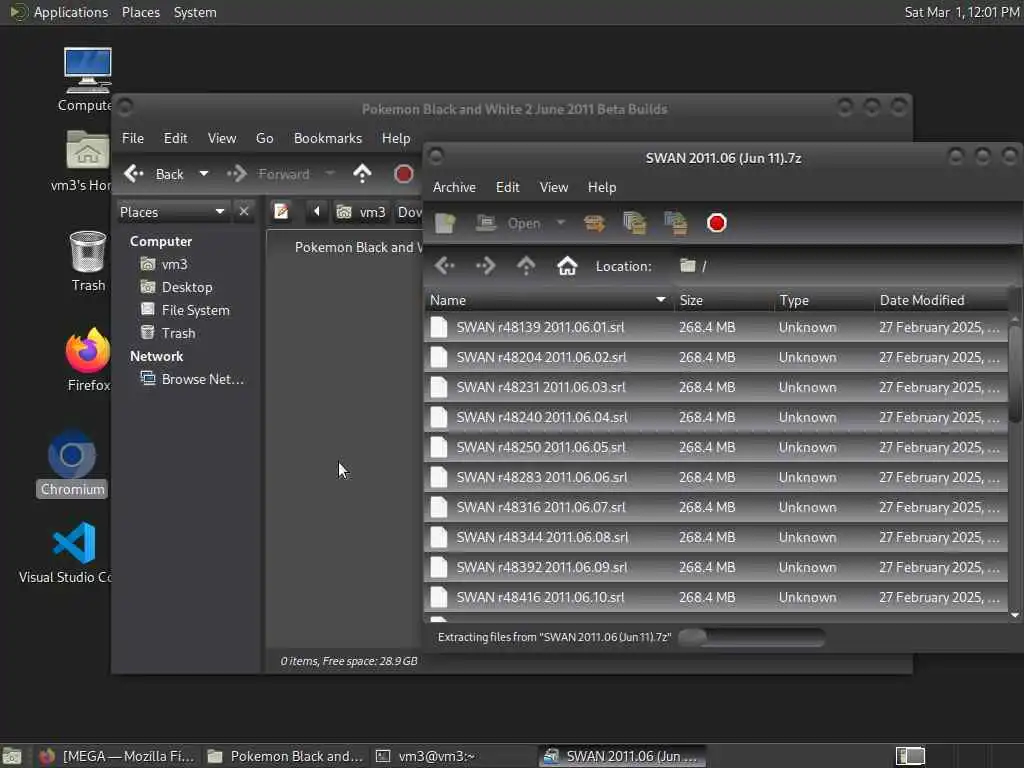Select SWAN r48283 2011.06.06.srl
The image size is (1024, 768).
(716, 477)
